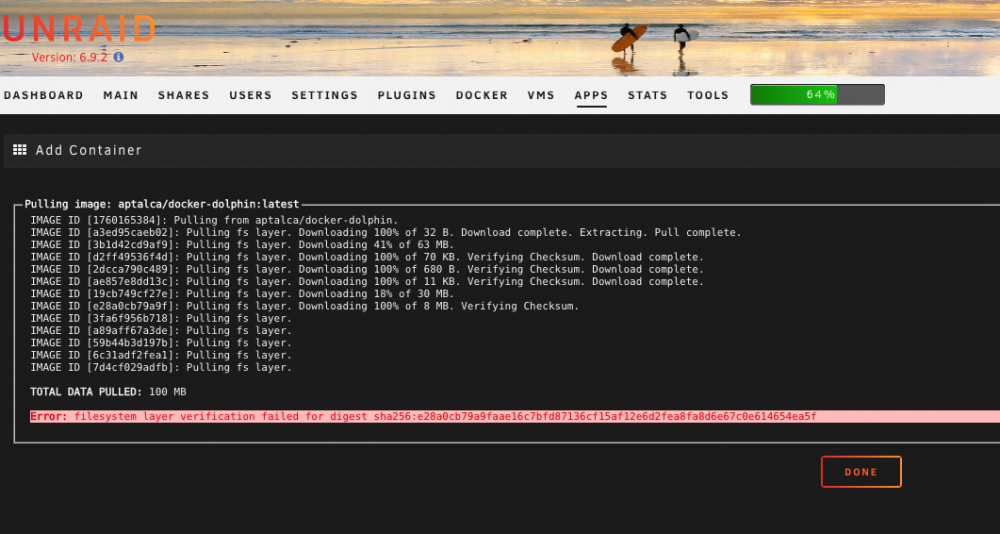Screen dimensions: 1000x534
Task: Open the Dashboard menu
Action: point(43,95)
